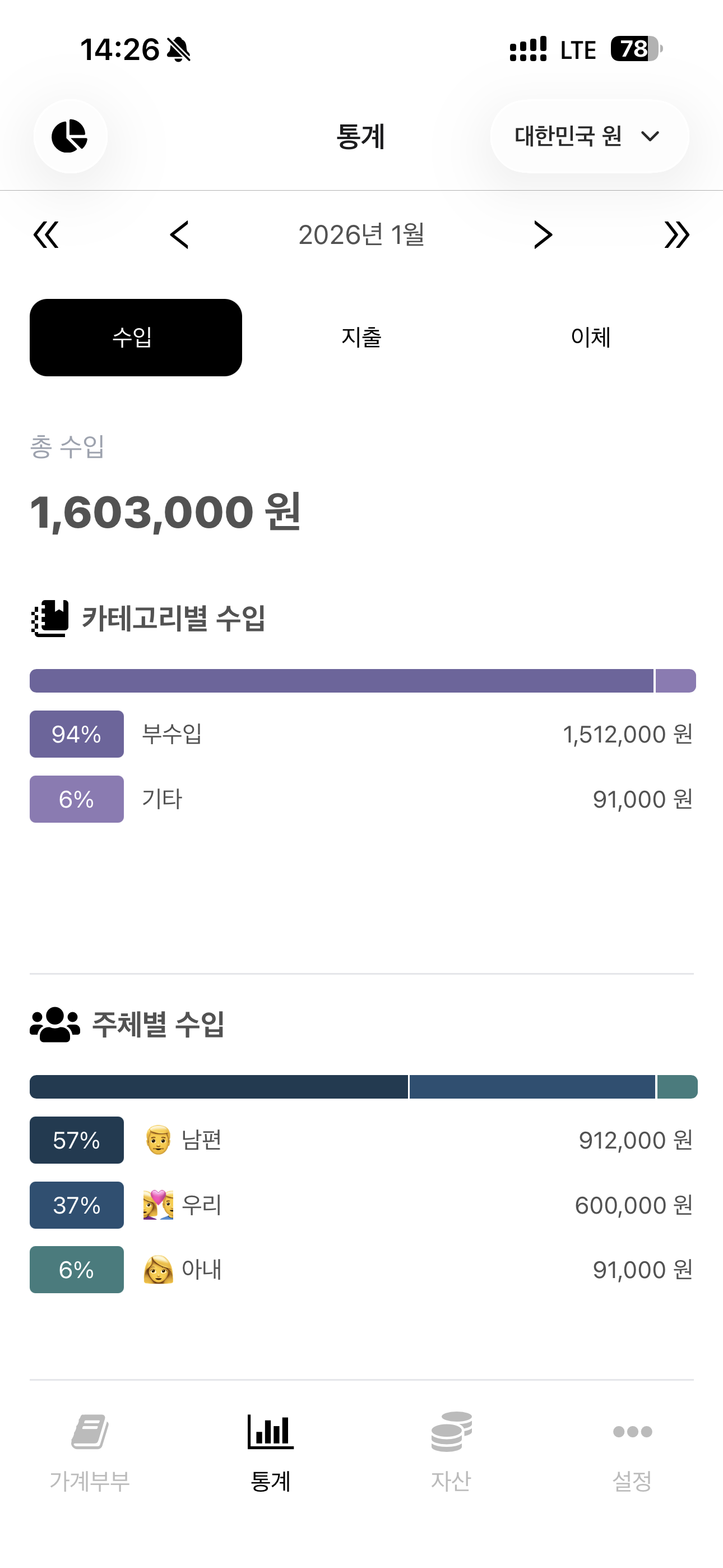Go to previous month with single left arrow

click(x=179, y=235)
